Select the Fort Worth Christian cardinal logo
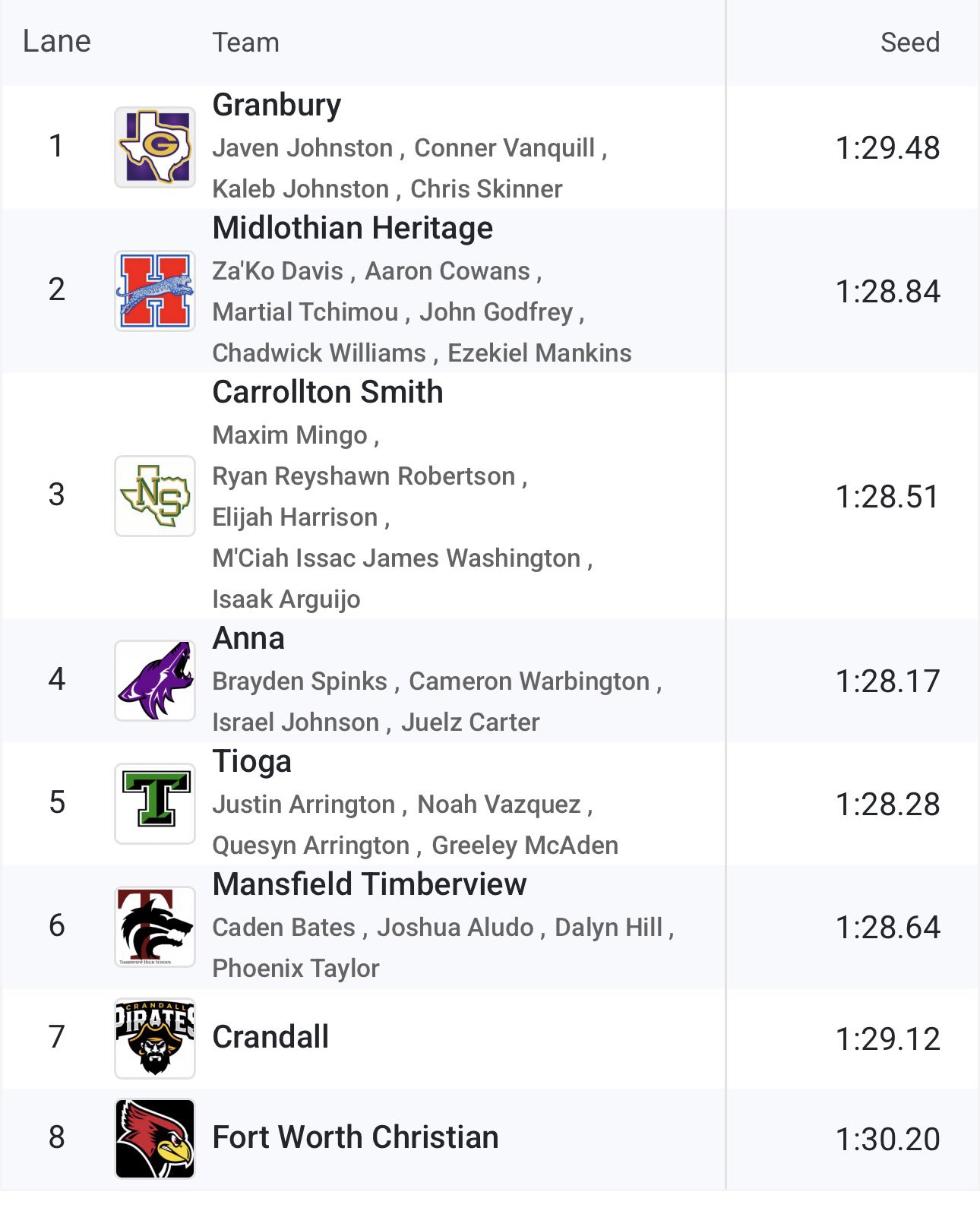 [x=155, y=1139]
